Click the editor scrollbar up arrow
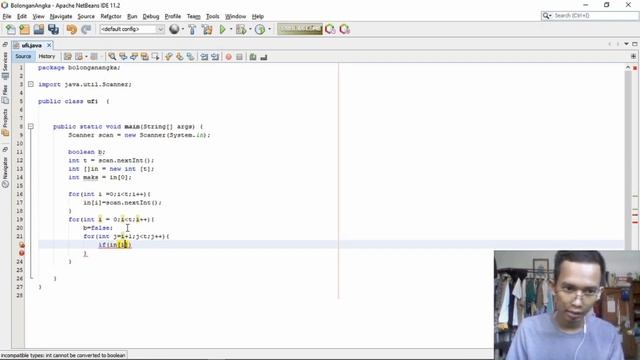 click(628, 67)
